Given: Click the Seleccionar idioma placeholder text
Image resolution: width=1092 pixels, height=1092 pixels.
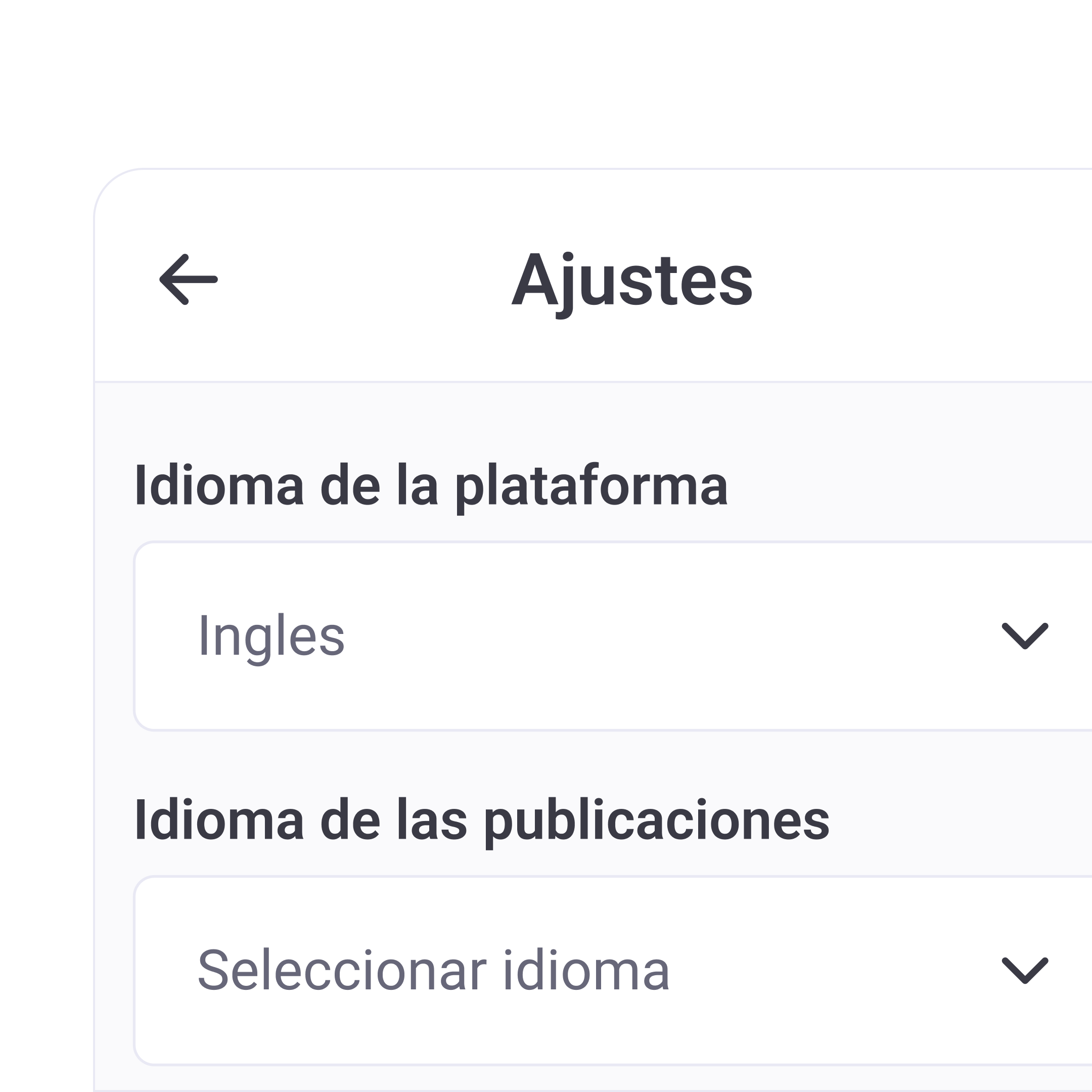Looking at the screenshot, I should click(434, 971).
